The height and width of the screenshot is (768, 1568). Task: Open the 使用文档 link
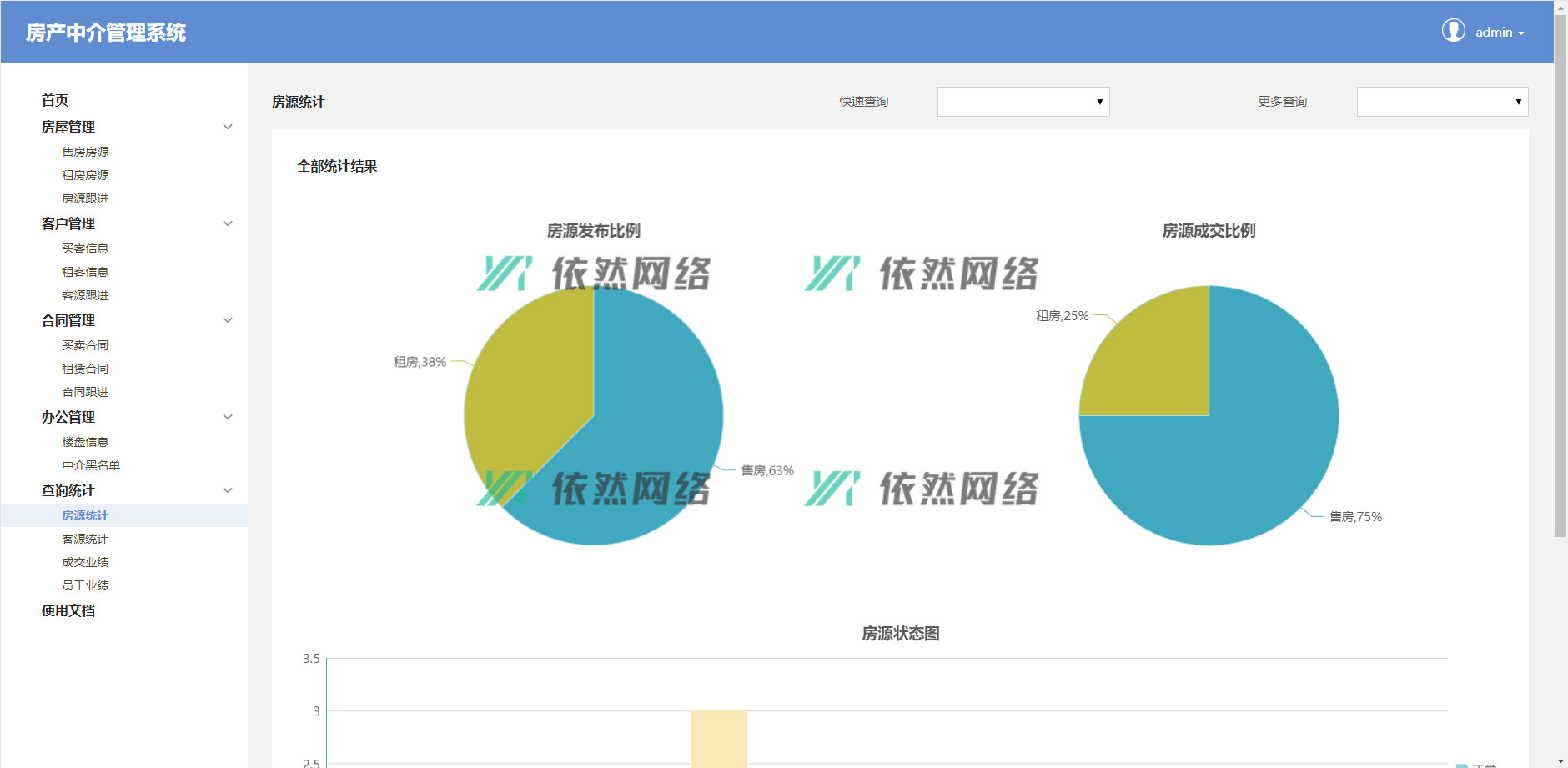click(x=68, y=610)
